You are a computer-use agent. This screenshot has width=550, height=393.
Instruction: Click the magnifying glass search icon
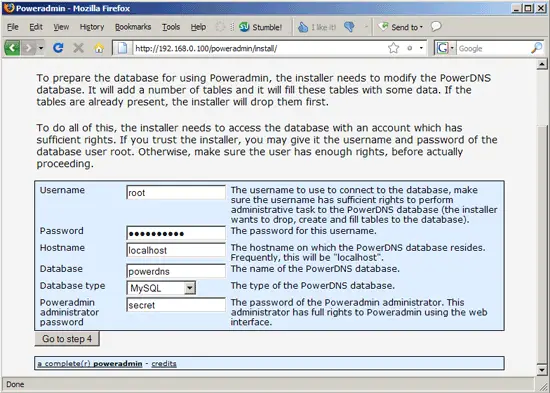(536, 48)
